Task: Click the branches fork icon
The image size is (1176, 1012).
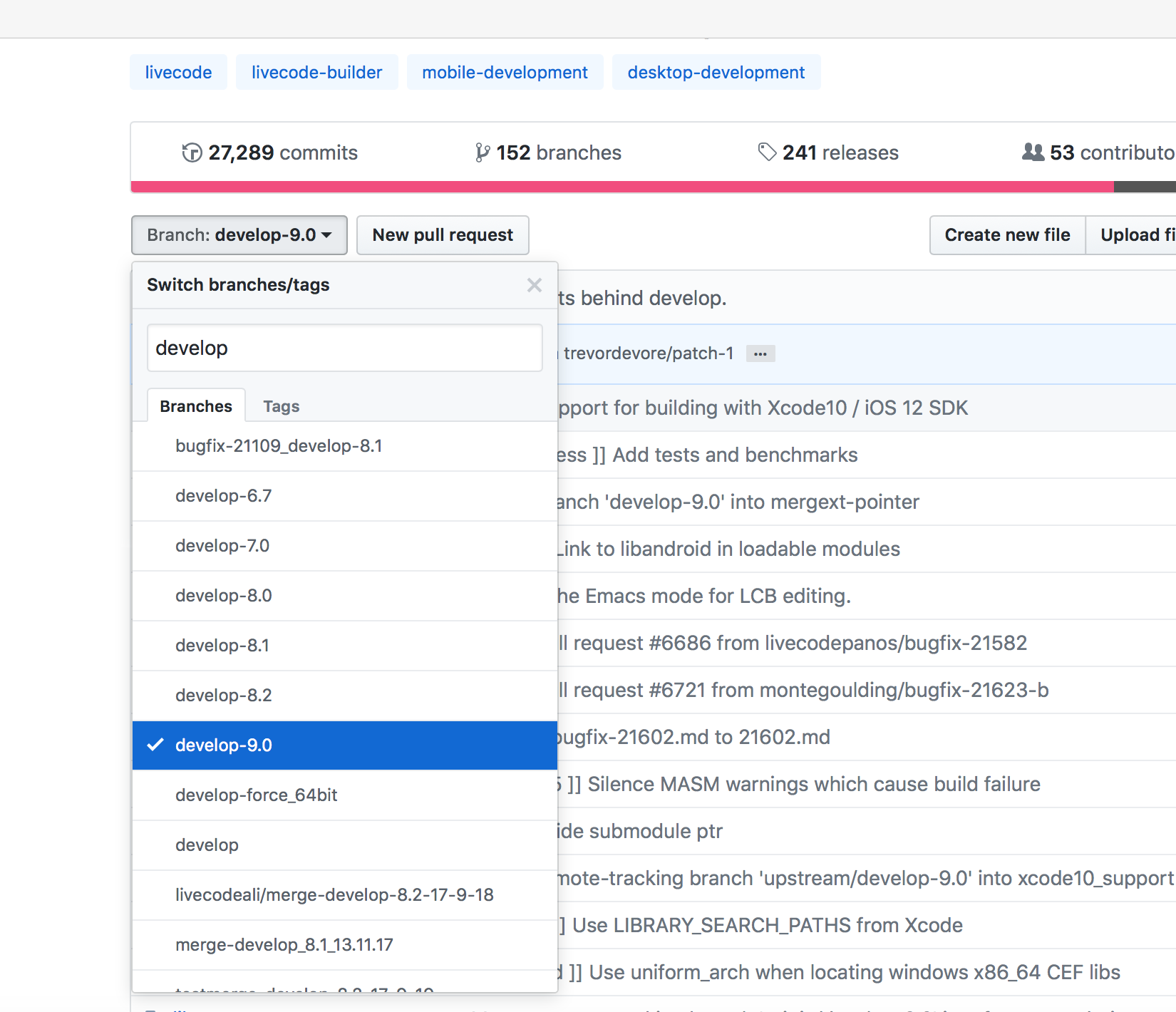Action: pos(483,153)
